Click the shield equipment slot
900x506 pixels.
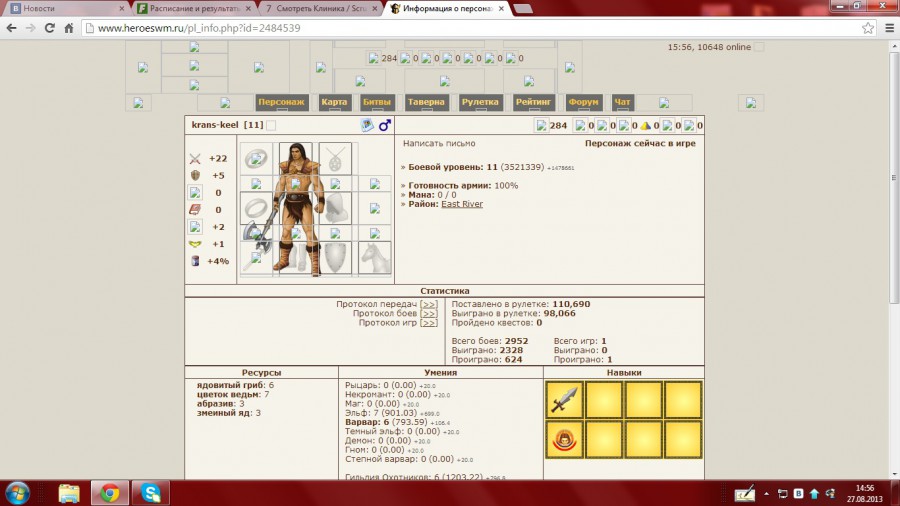[x=335, y=258]
